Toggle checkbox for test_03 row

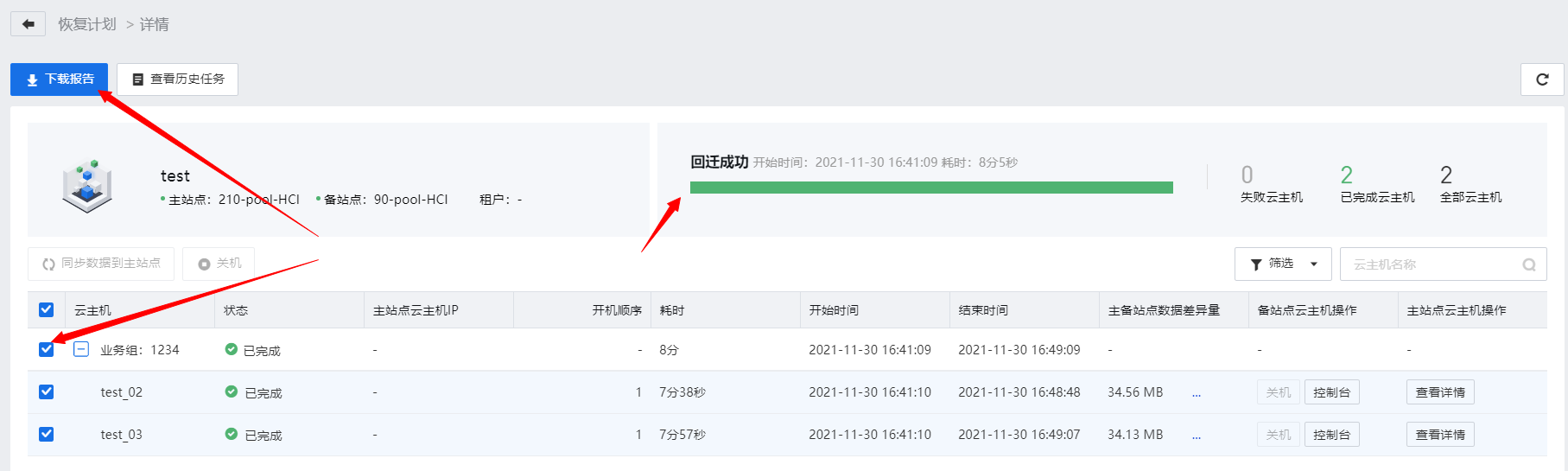pos(47,434)
